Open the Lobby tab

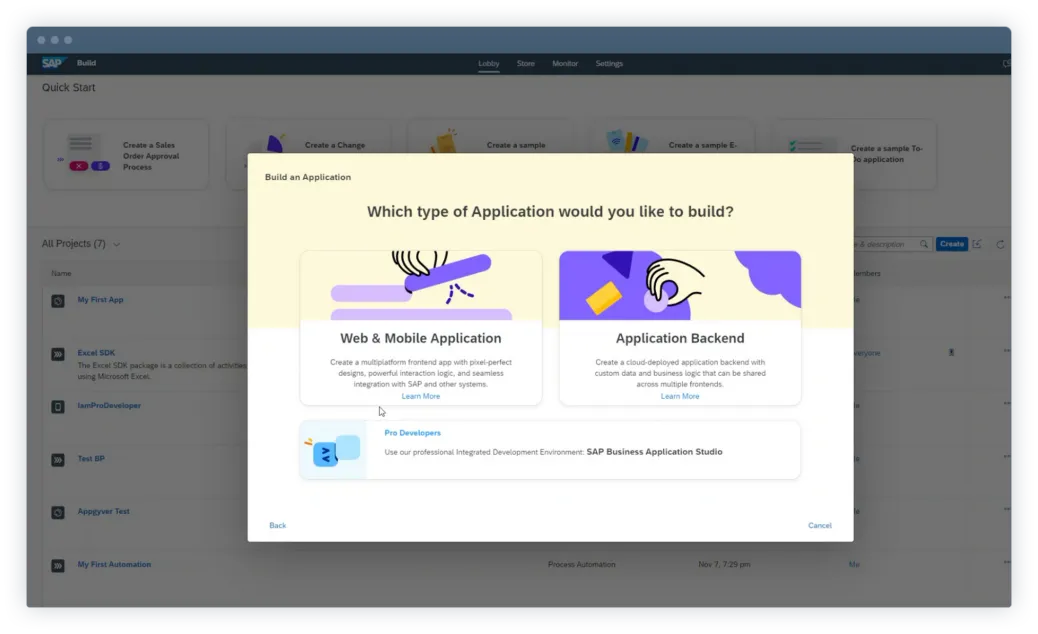(x=489, y=64)
